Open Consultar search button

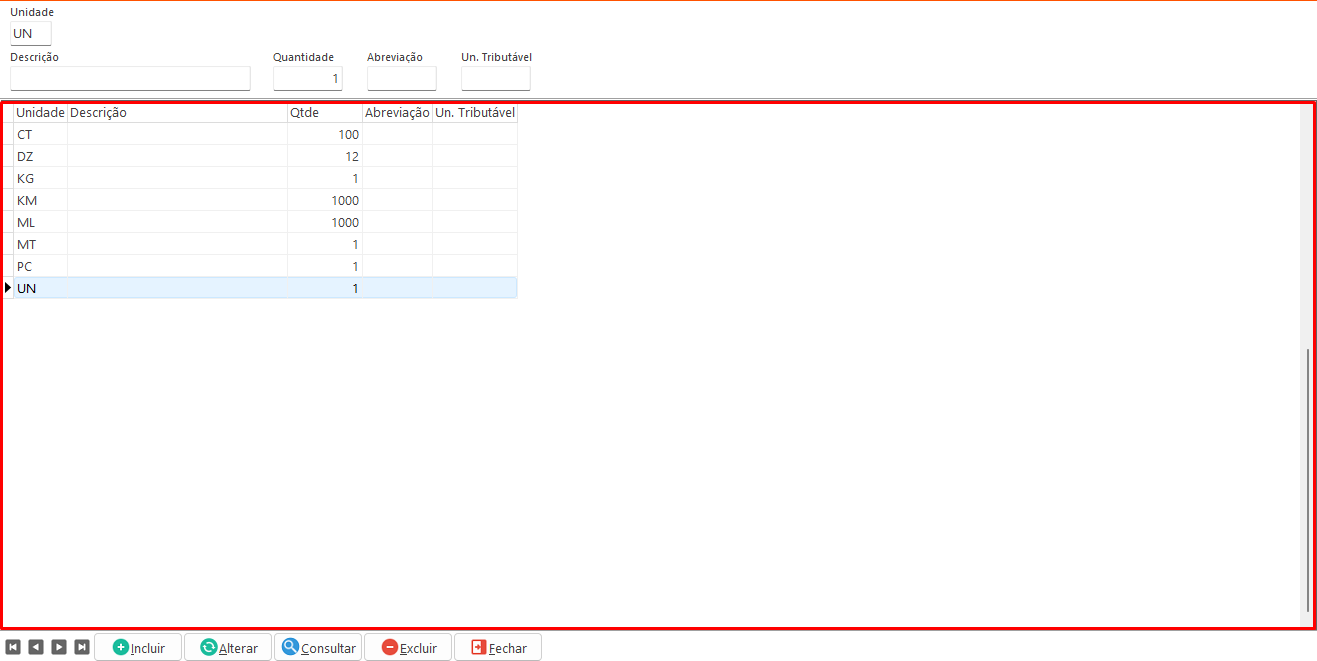click(x=318, y=647)
